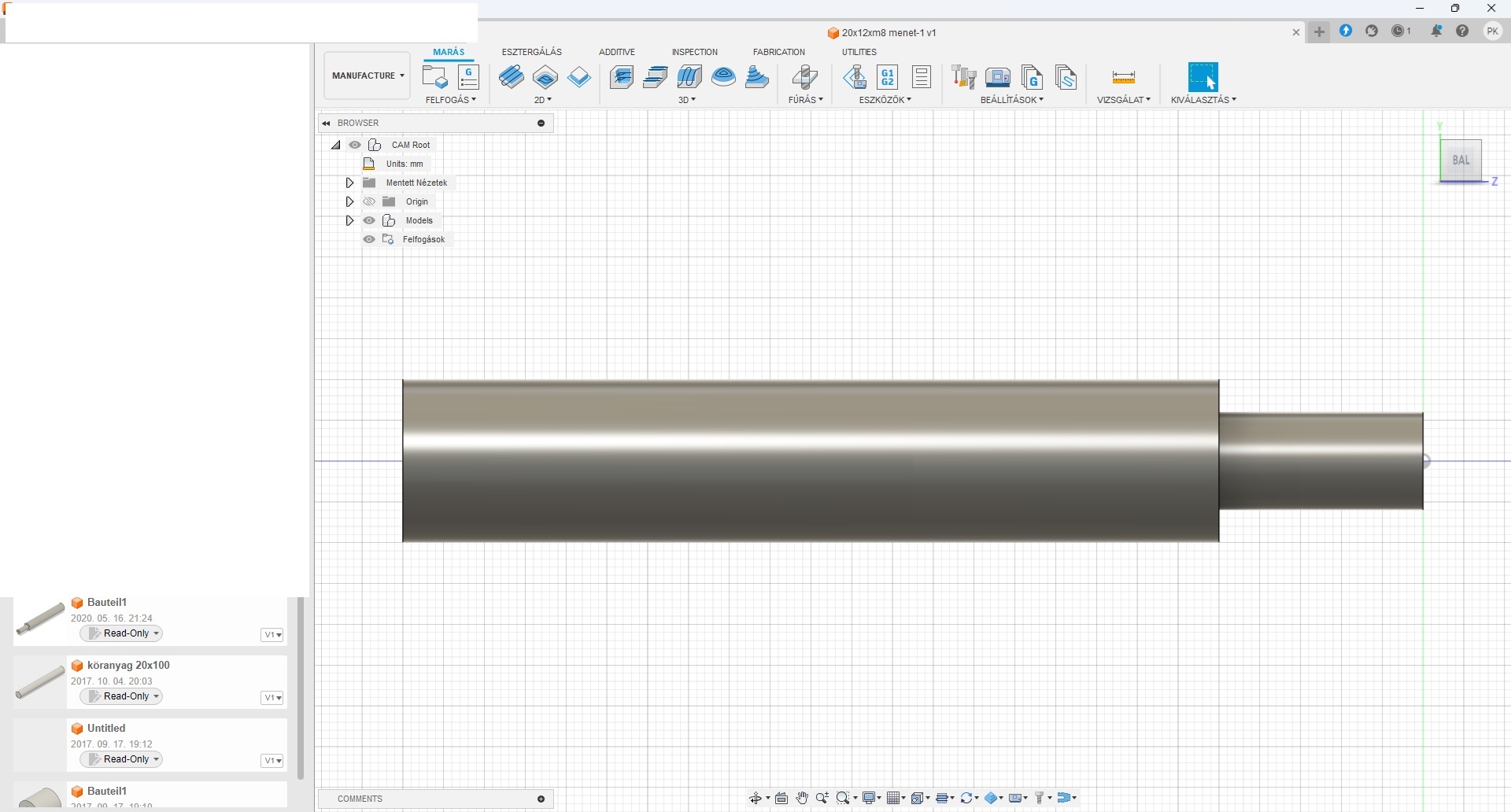
Task: Open version V1 selector for köranyag 20x100
Action: click(x=272, y=698)
